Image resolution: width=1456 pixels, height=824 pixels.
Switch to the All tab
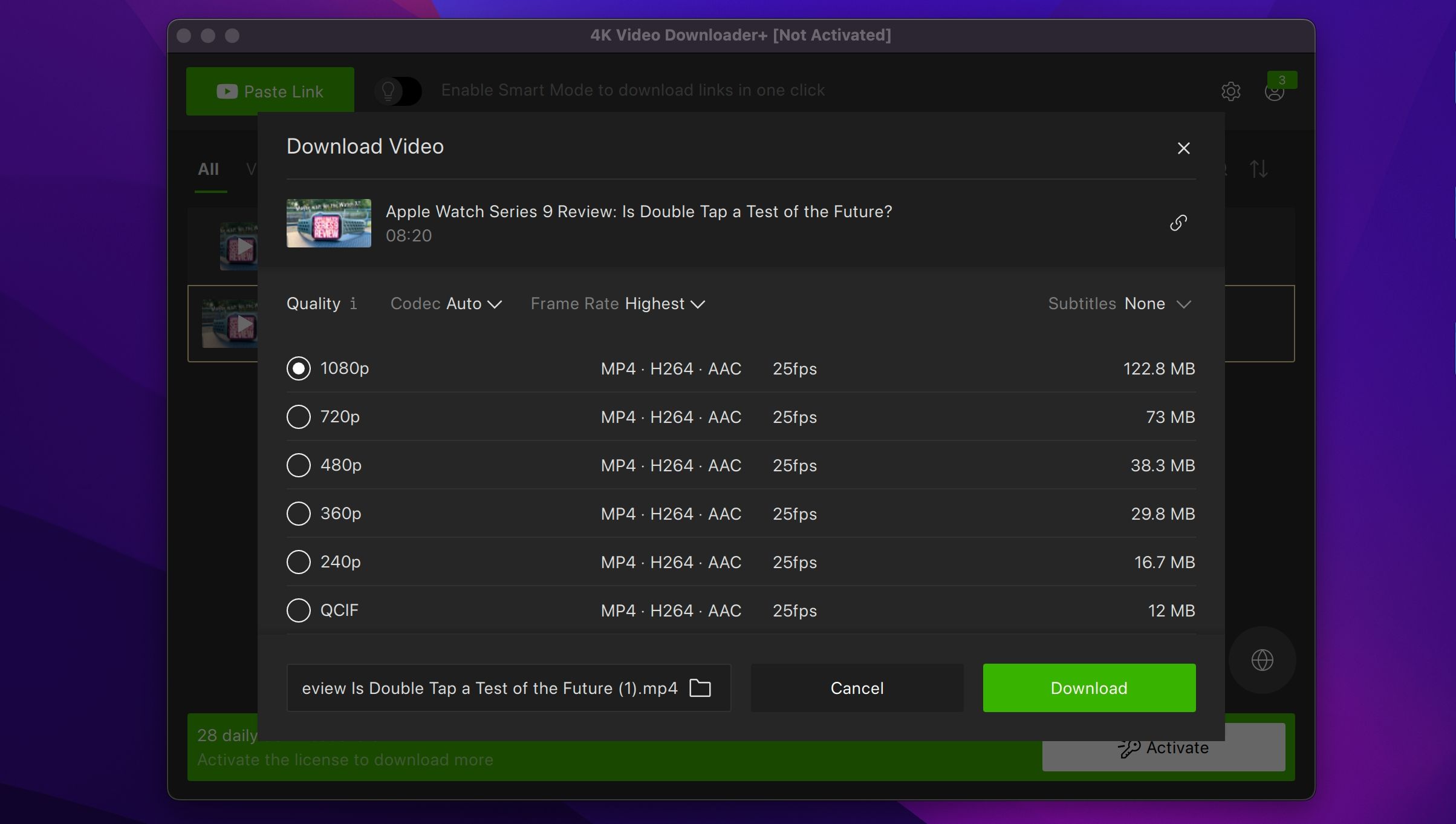(209, 169)
